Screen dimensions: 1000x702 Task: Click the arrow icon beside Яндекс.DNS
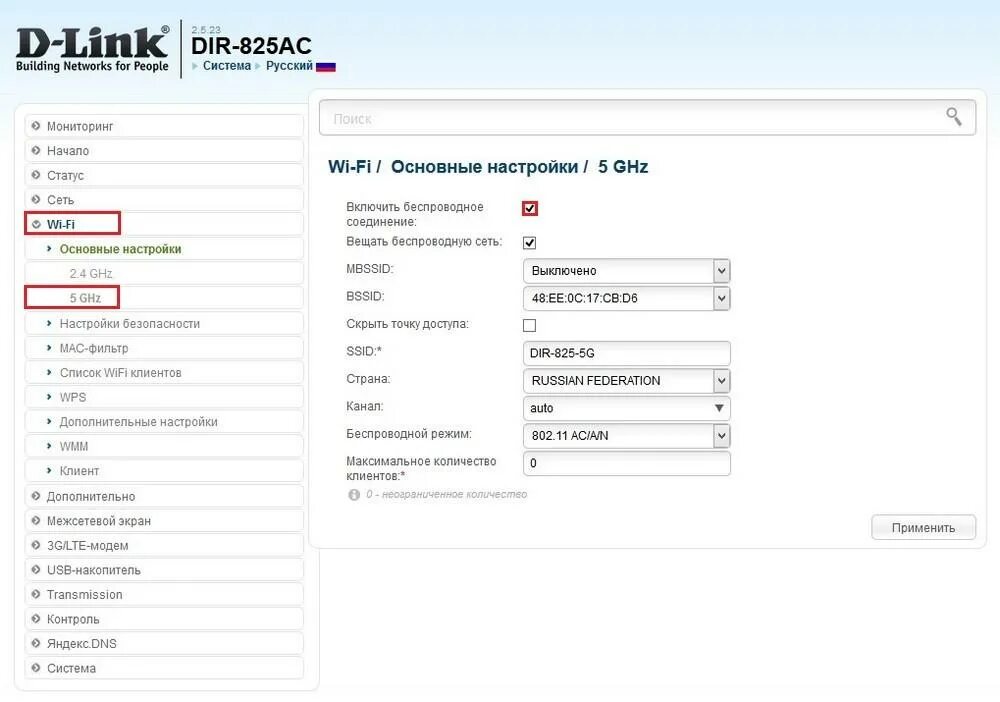click(x=36, y=643)
